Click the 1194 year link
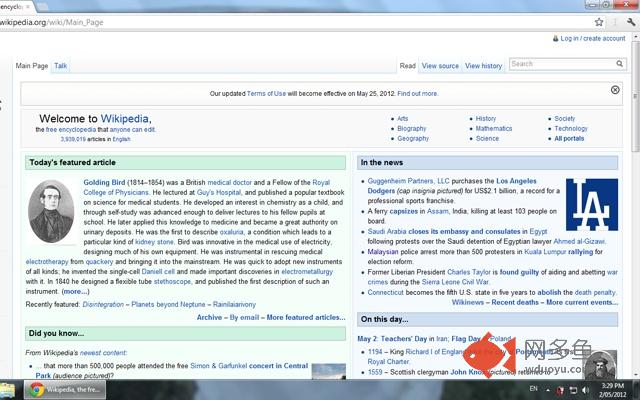 click(x=375, y=352)
